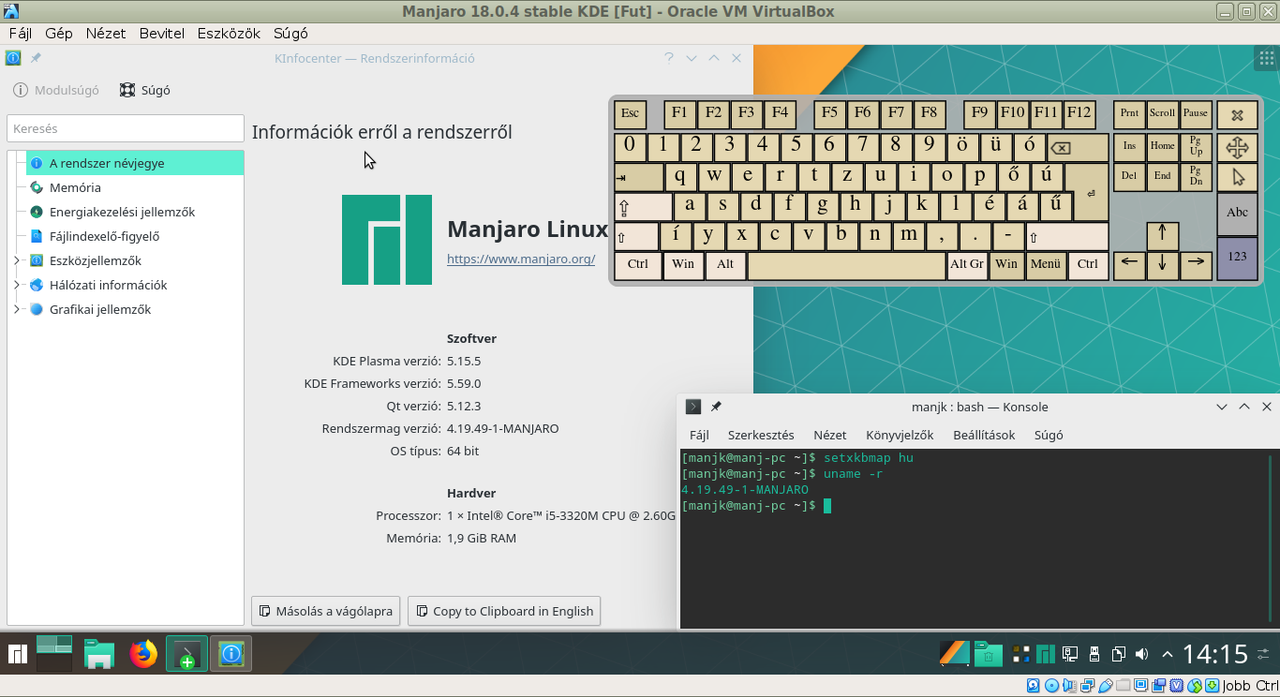Open the network tray icon
Screen dimensions: 1280x697
point(1069,655)
